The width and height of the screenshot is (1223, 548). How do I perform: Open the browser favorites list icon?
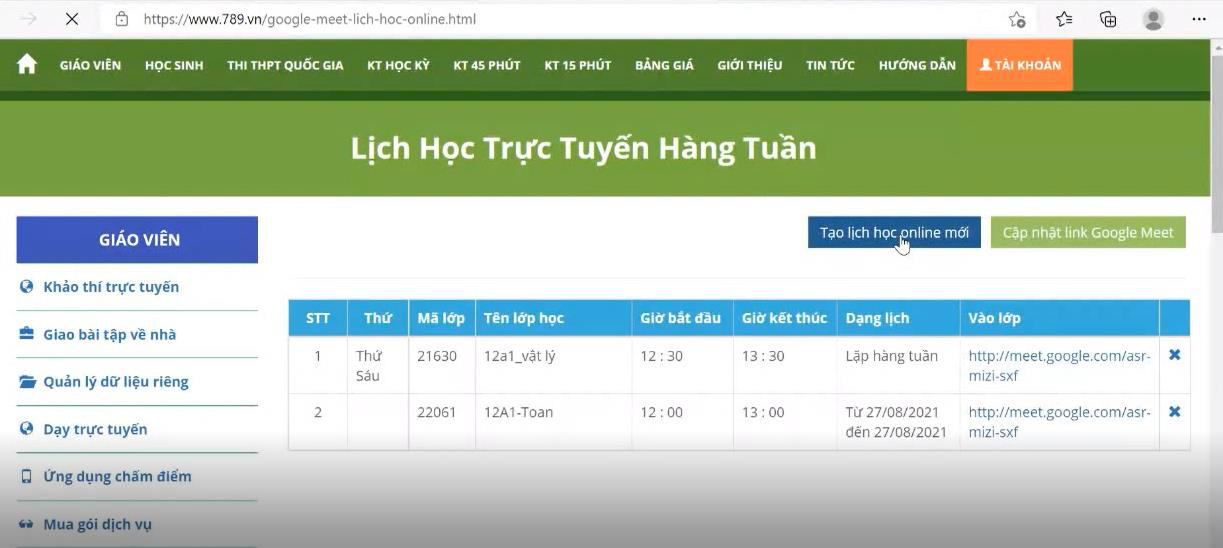point(1064,19)
